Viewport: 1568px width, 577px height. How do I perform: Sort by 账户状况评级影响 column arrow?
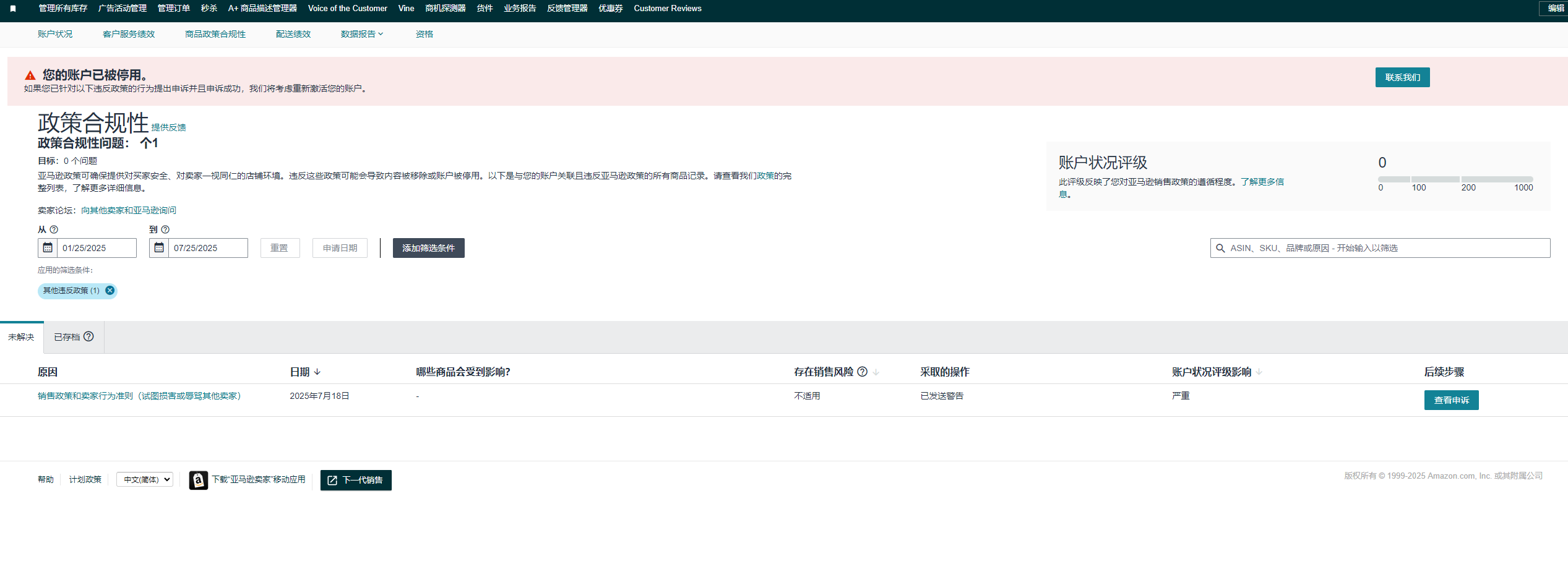(x=1259, y=372)
